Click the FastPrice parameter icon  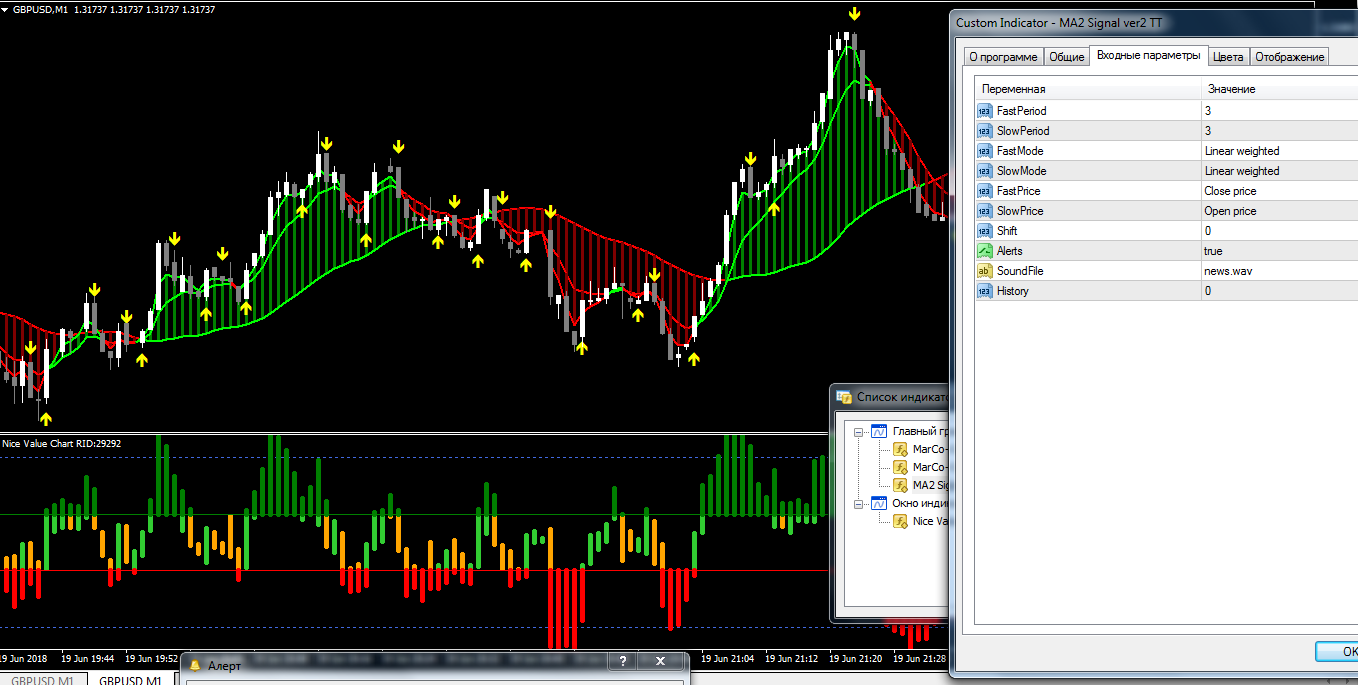pyautogui.click(x=985, y=191)
